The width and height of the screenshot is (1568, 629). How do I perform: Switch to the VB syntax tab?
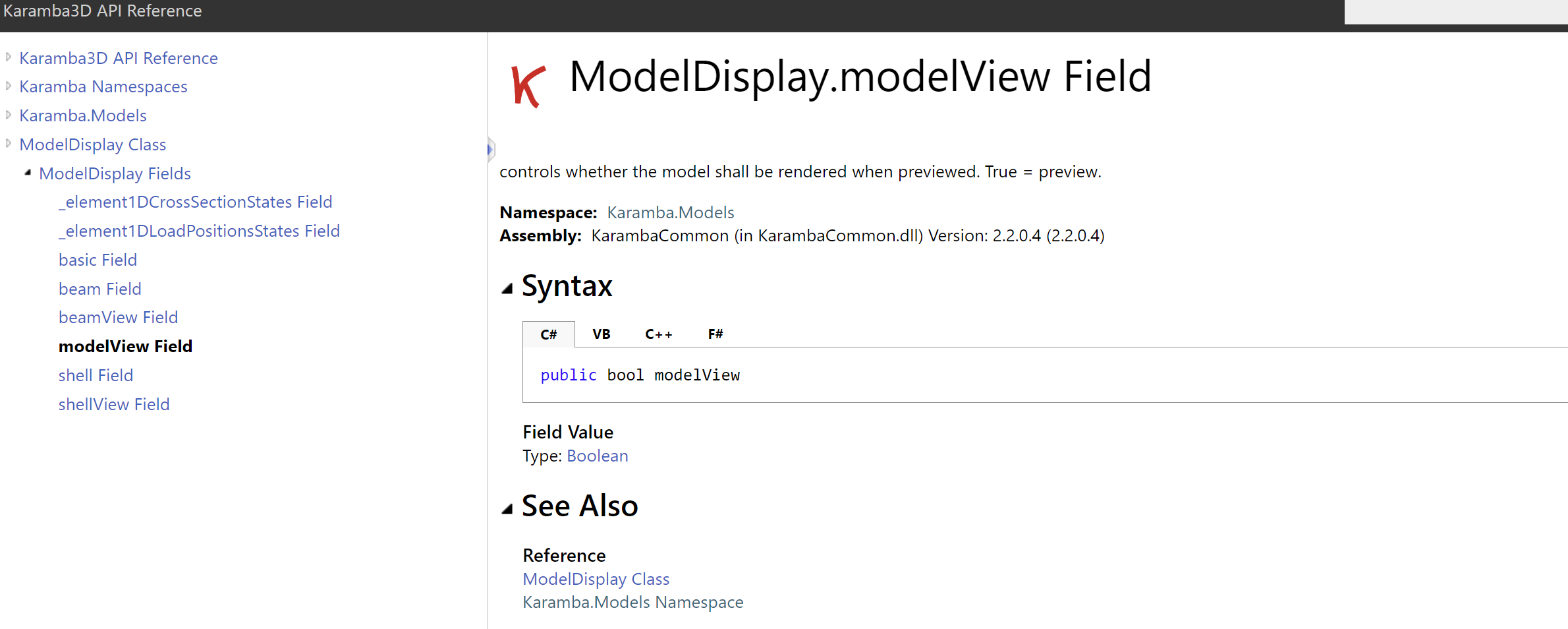click(602, 334)
